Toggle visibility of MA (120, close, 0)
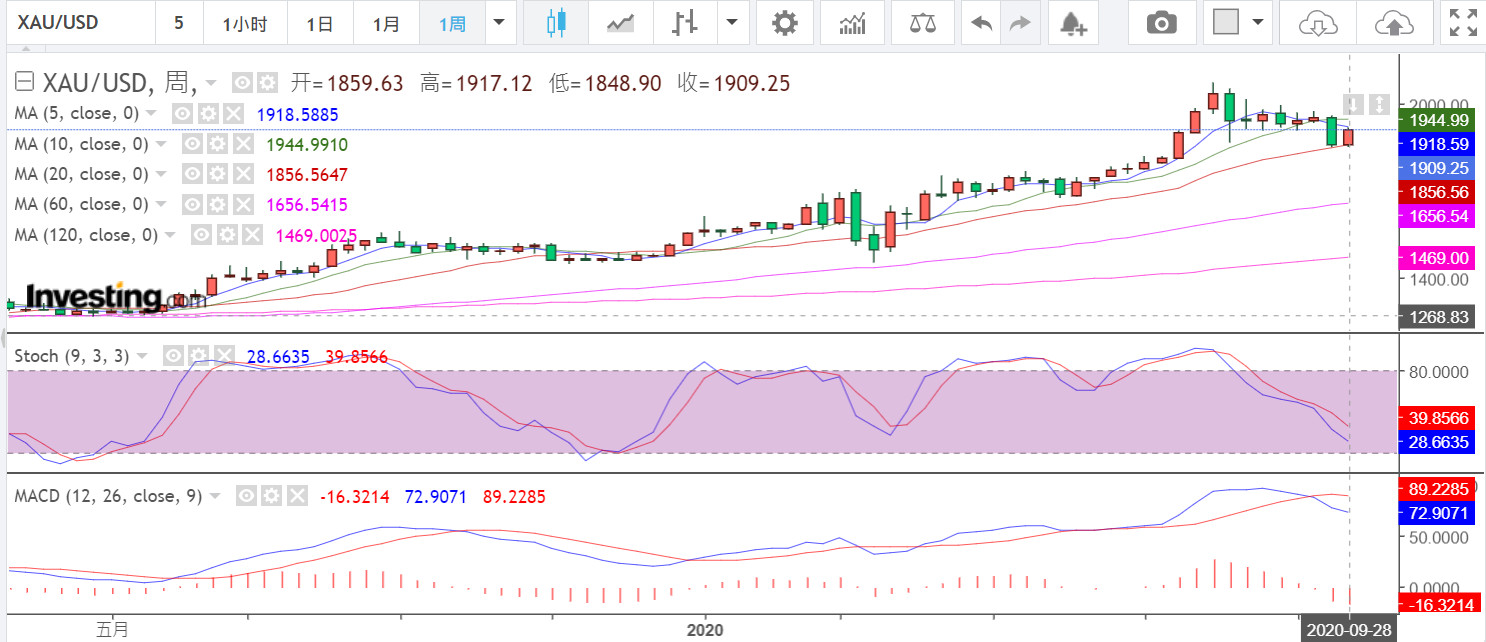Viewport: 1486px width, 642px height. [x=202, y=235]
